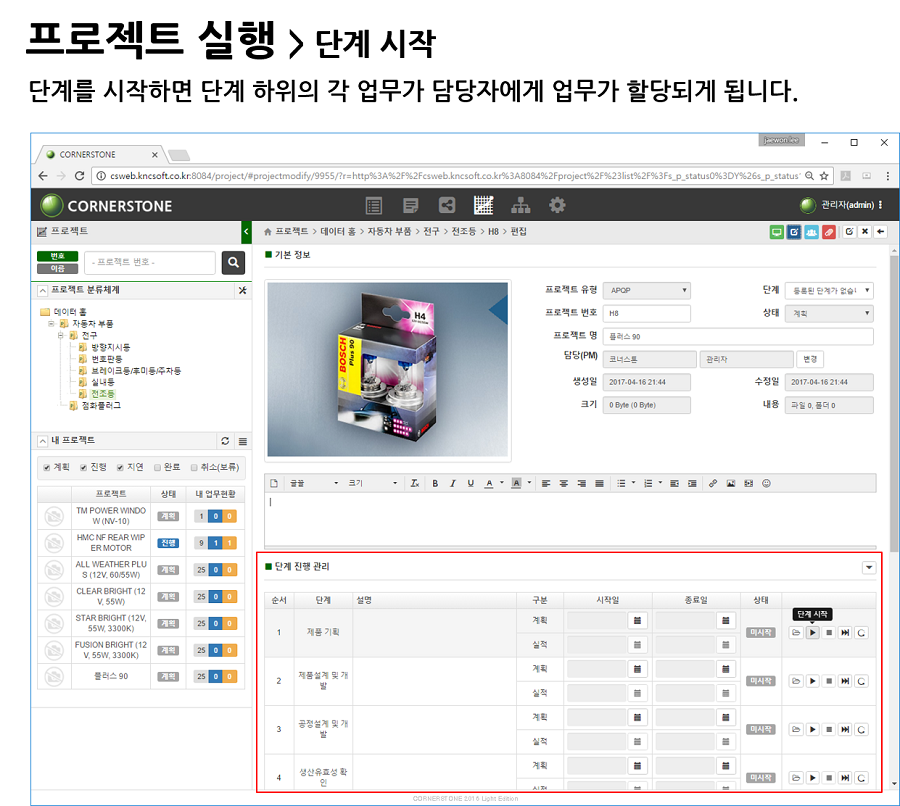The image size is (900, 806).
Task: Open the 상태 dropdown showing 계획
Action: [x=829, y=313]
